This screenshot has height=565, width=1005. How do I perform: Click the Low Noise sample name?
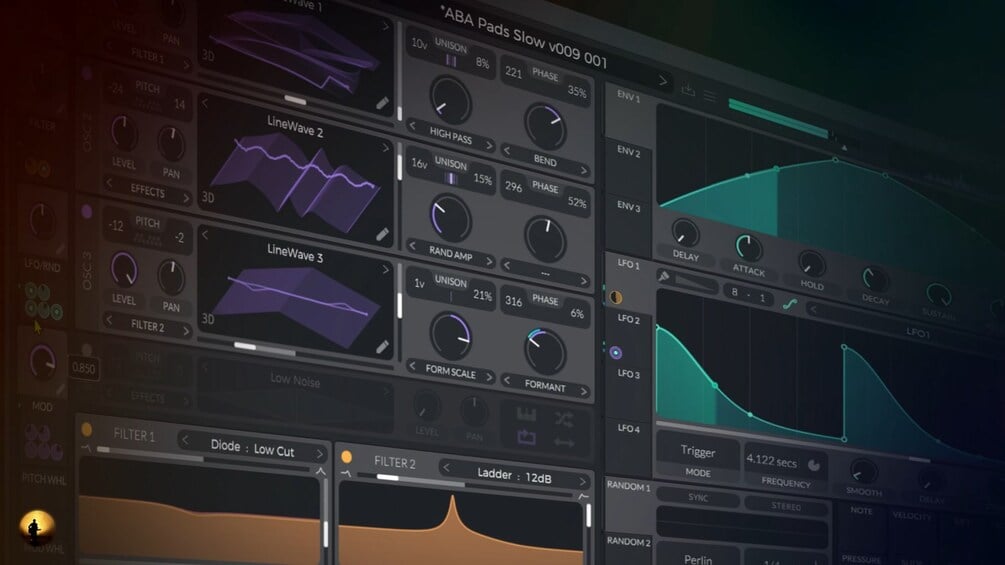coord(295,379)
